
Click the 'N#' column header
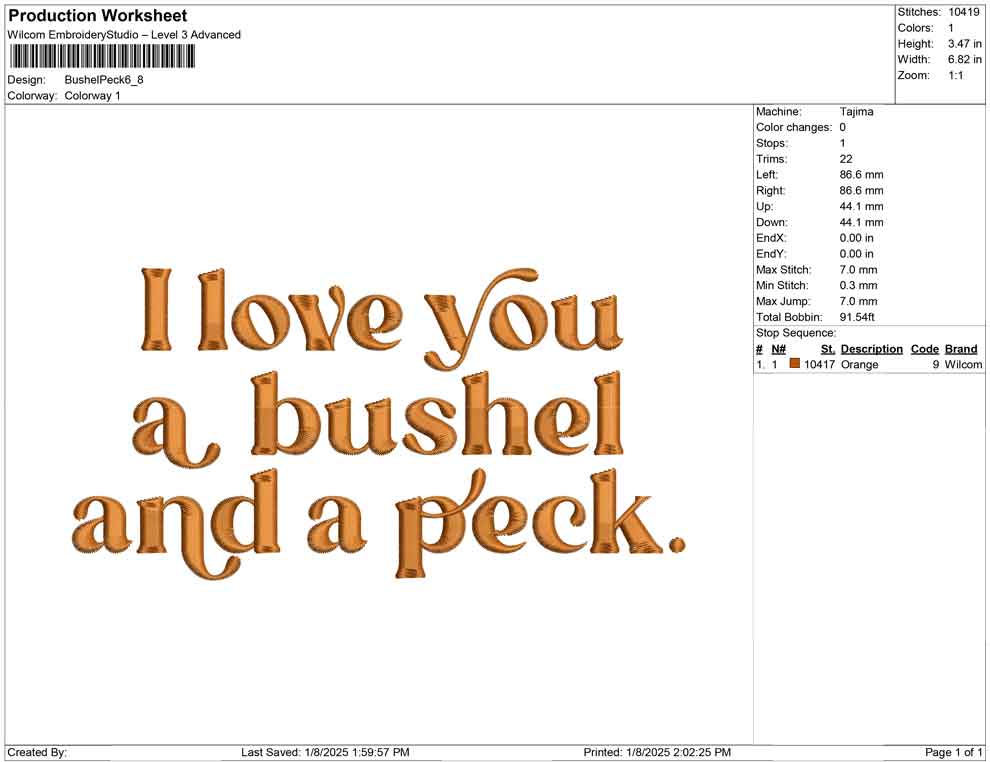pyautogui.click(x=778, y=349)
